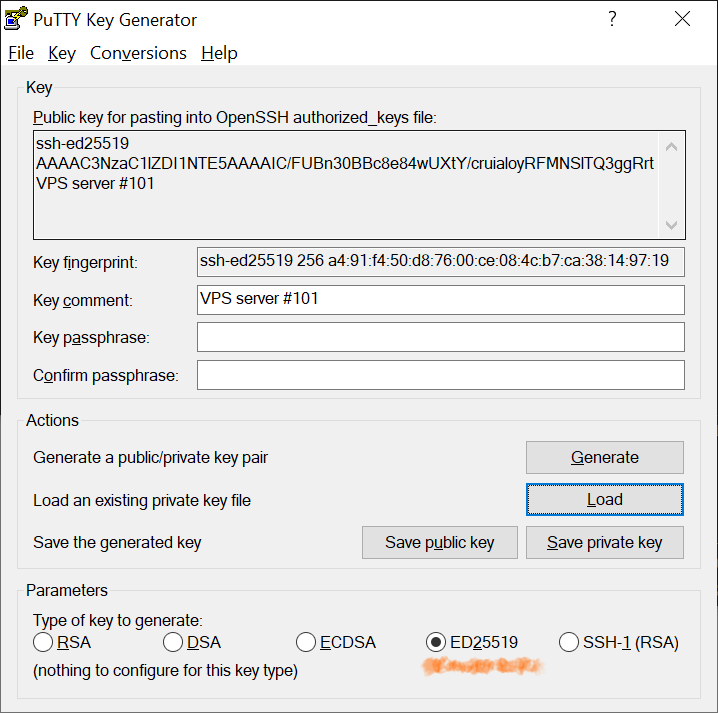Screen dimensions: 718x713
Task: Click the question mark help button
Action: tap(612, 19)
